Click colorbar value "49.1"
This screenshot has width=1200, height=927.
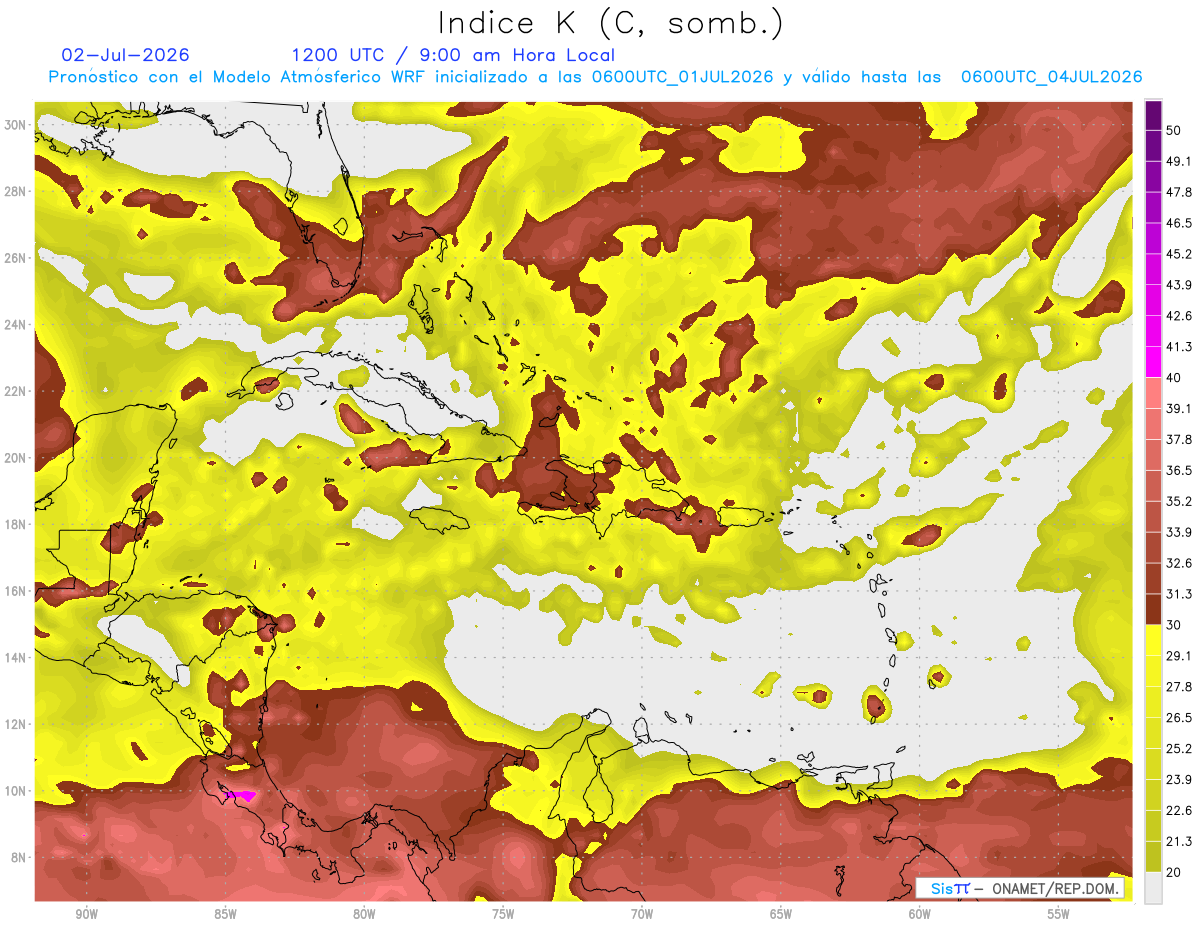coord(1178,161)
